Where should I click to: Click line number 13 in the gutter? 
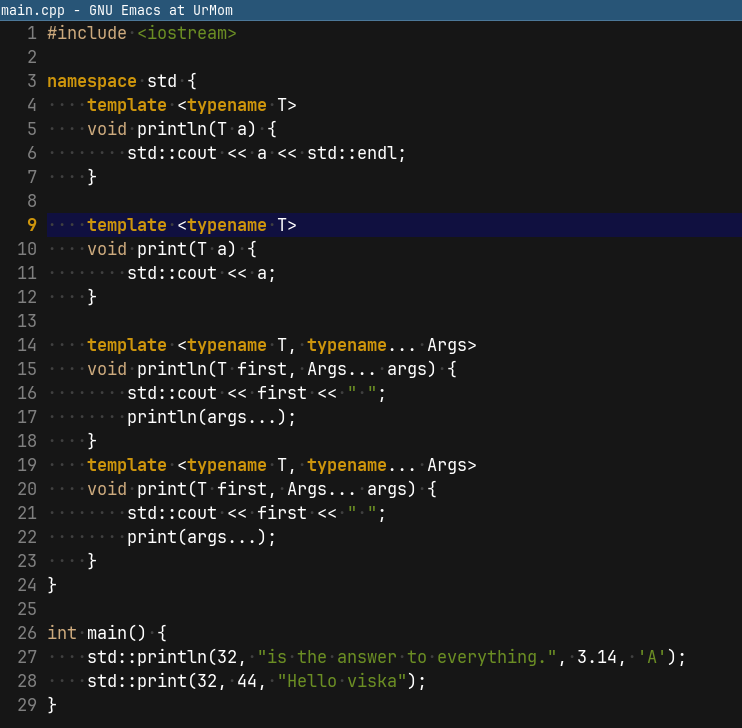click(x=27, y=321)
